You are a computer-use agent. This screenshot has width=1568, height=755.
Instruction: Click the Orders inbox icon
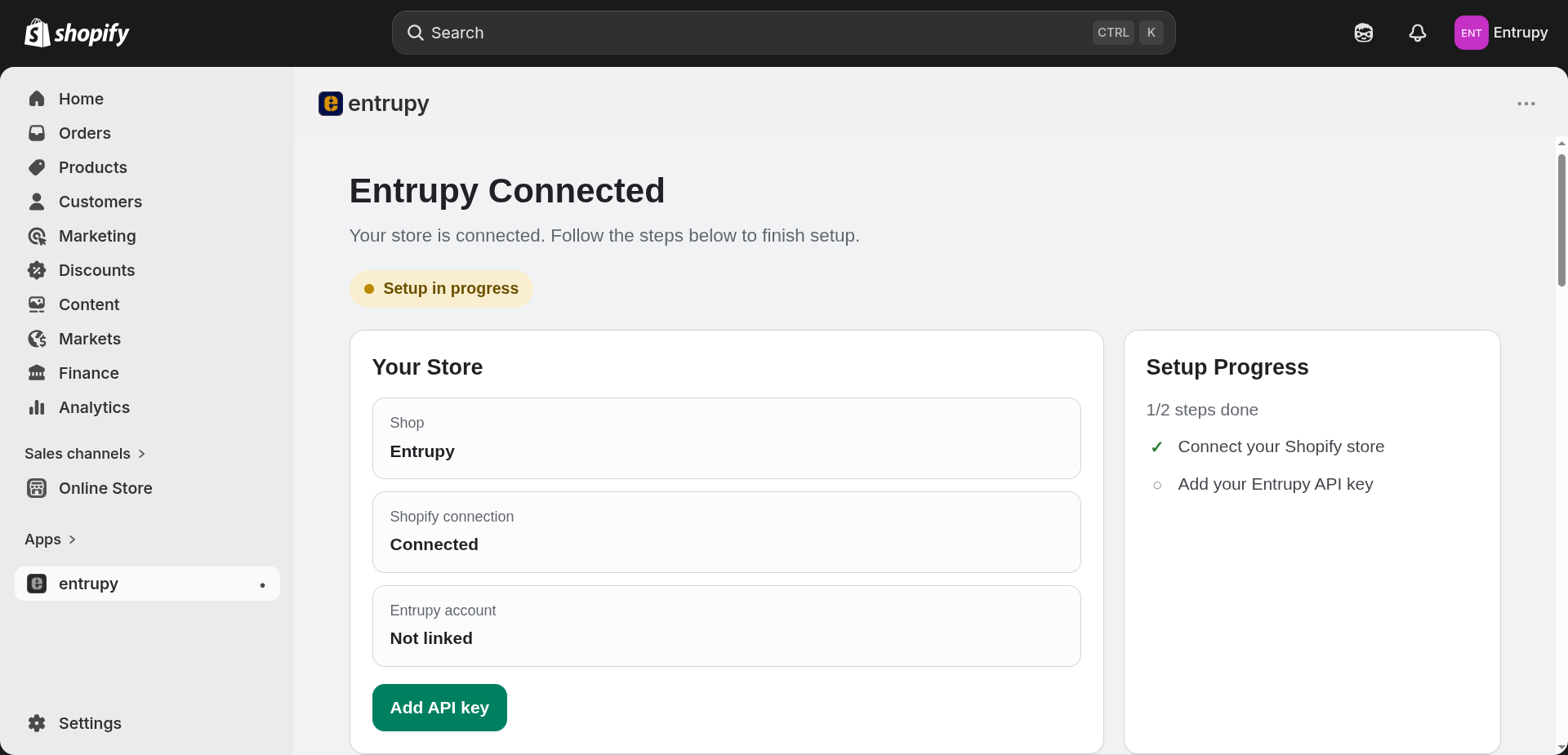pos(37,133)
